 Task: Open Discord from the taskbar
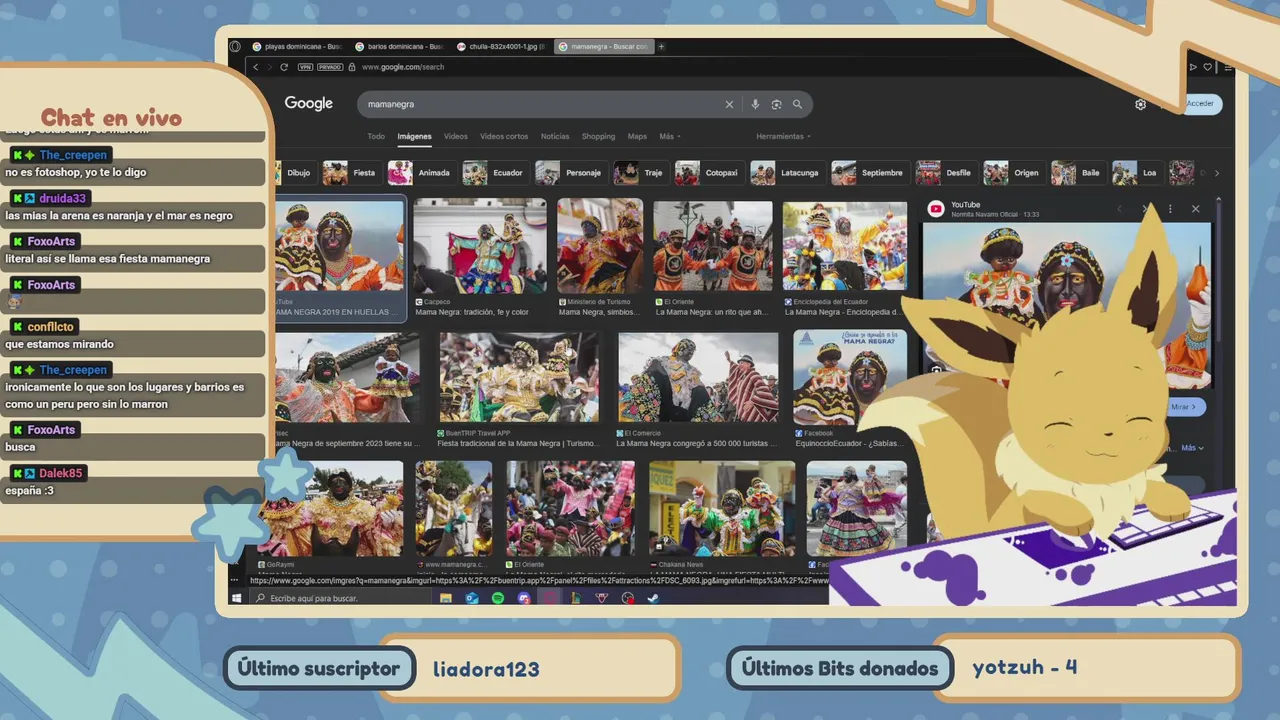click(524, 598)
